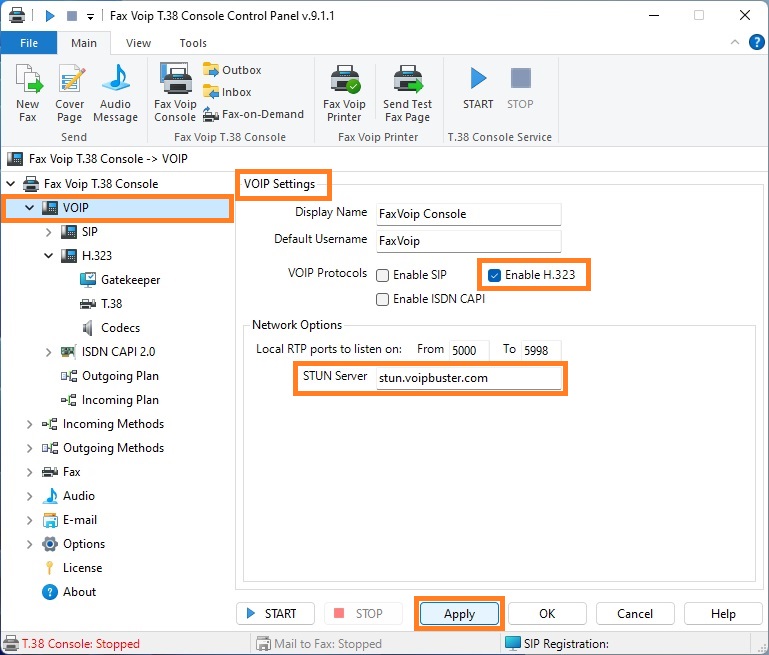Uncheck the Enable H.323 checkbox
The height and width of the screenshot is (655, 769).
tap(494, 275)
